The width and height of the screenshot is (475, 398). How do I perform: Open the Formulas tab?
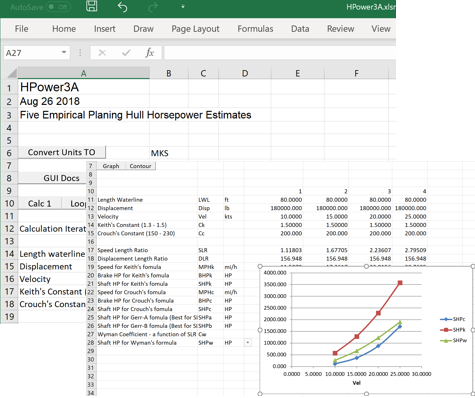[x=255, y=29]
